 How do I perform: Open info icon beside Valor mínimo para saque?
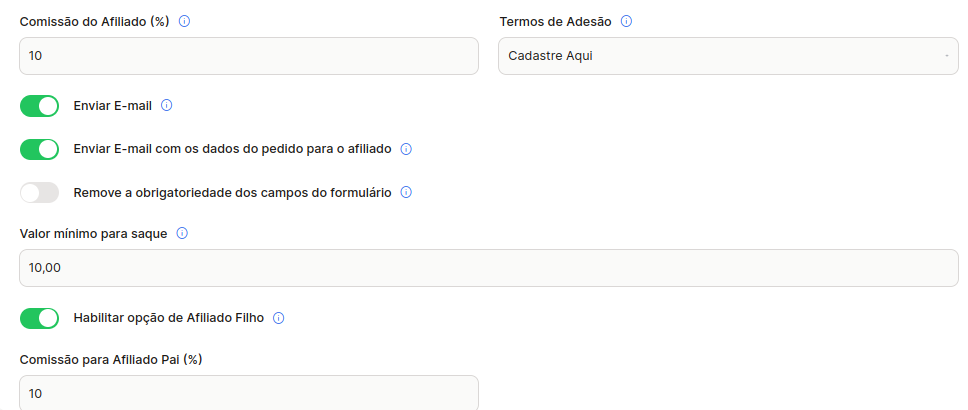[182, 234]
